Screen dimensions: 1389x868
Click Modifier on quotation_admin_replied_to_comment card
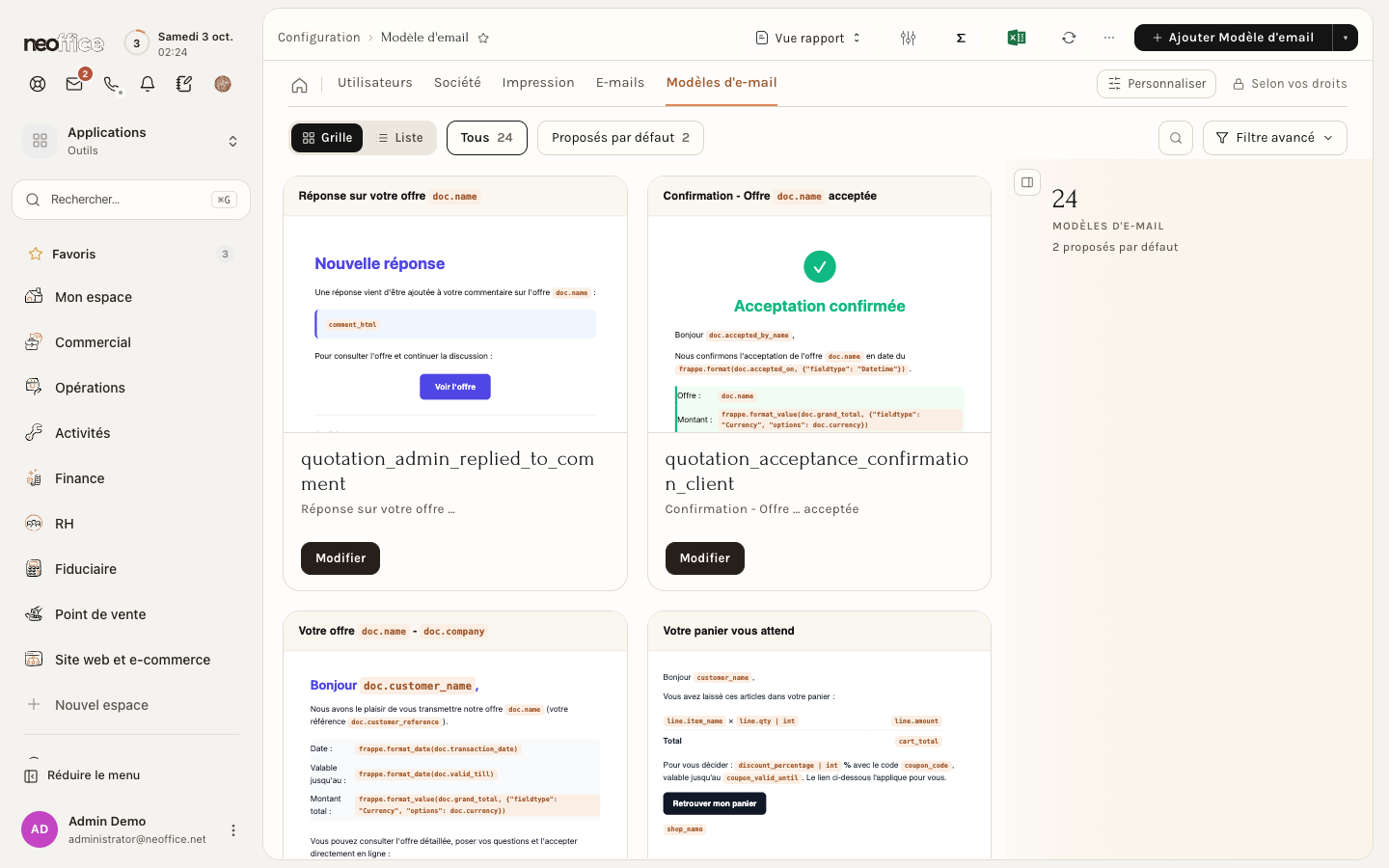(340, 558)
